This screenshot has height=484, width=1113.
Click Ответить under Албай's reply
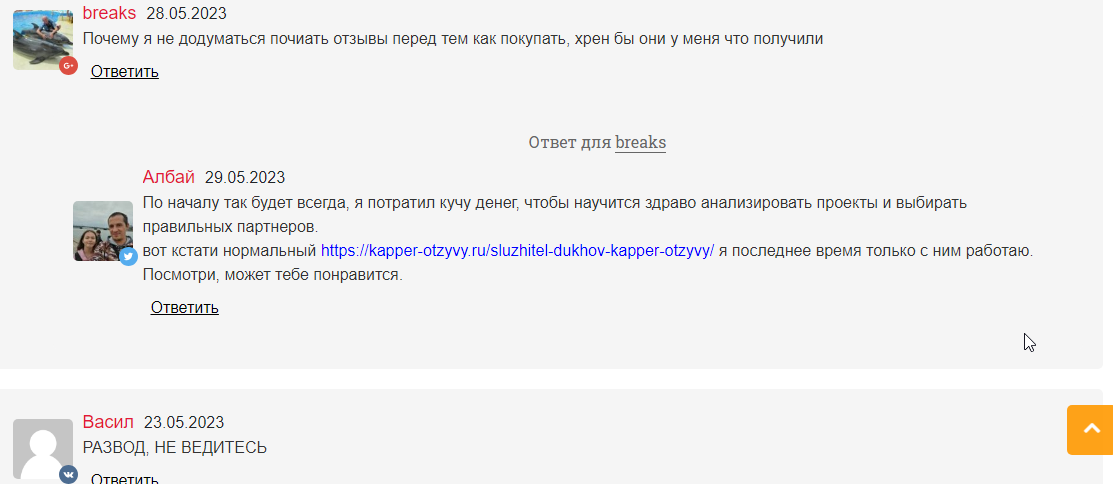(x=185, y=307)
